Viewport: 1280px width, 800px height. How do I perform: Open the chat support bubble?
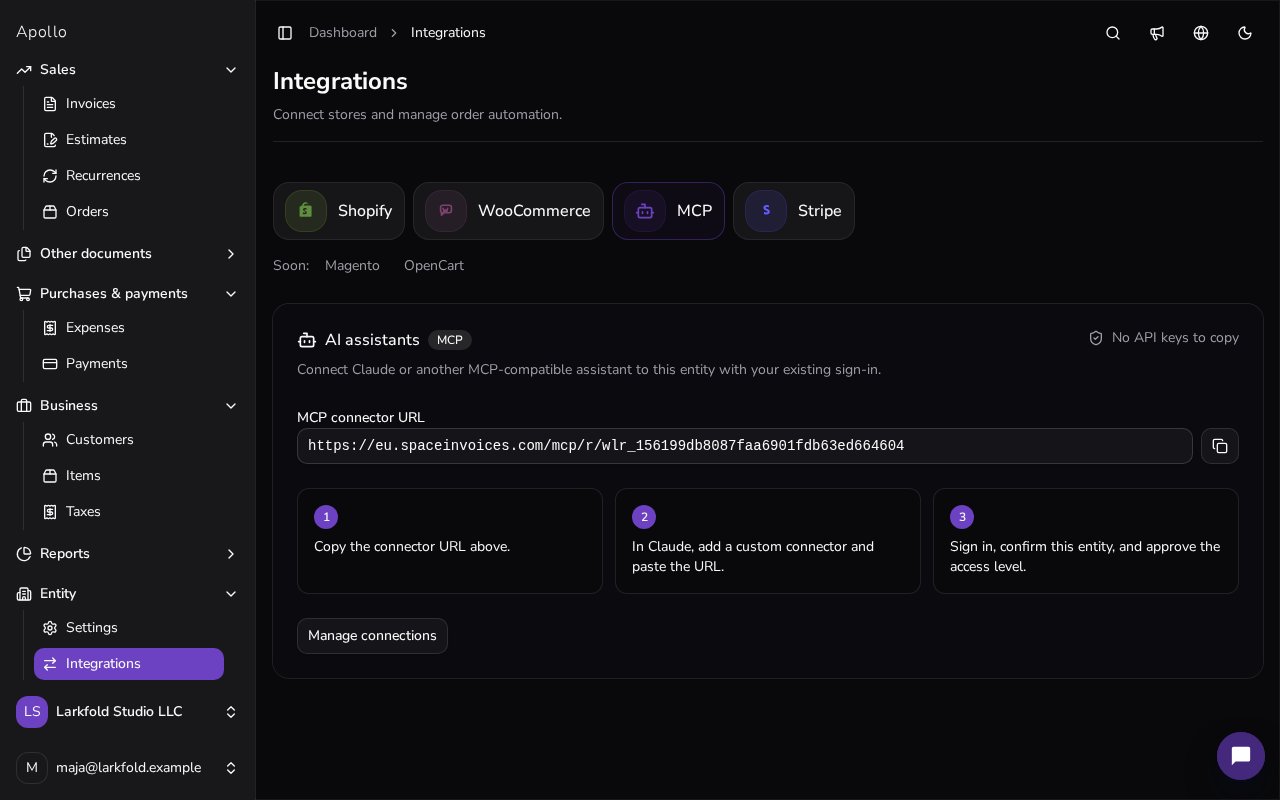(x=1241, y=756)
